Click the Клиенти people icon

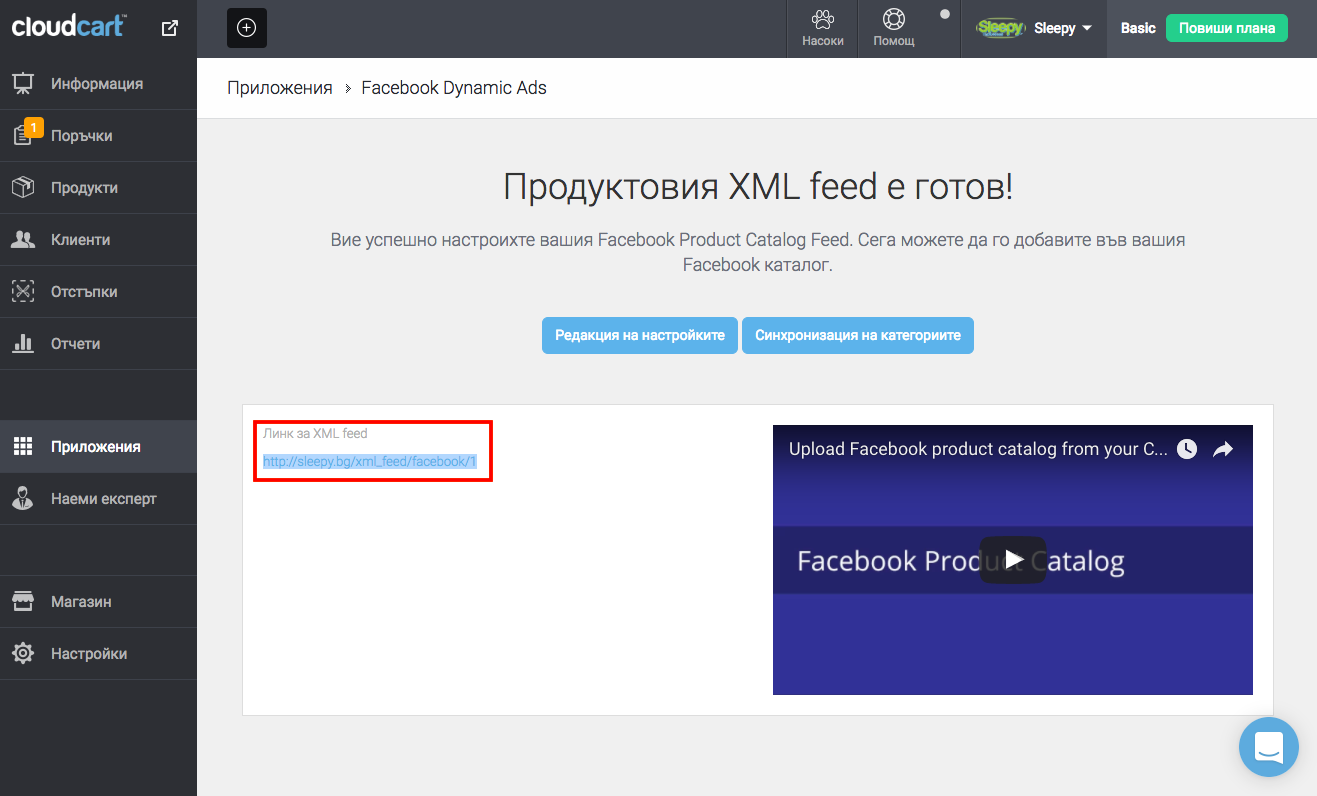[23, 240]
